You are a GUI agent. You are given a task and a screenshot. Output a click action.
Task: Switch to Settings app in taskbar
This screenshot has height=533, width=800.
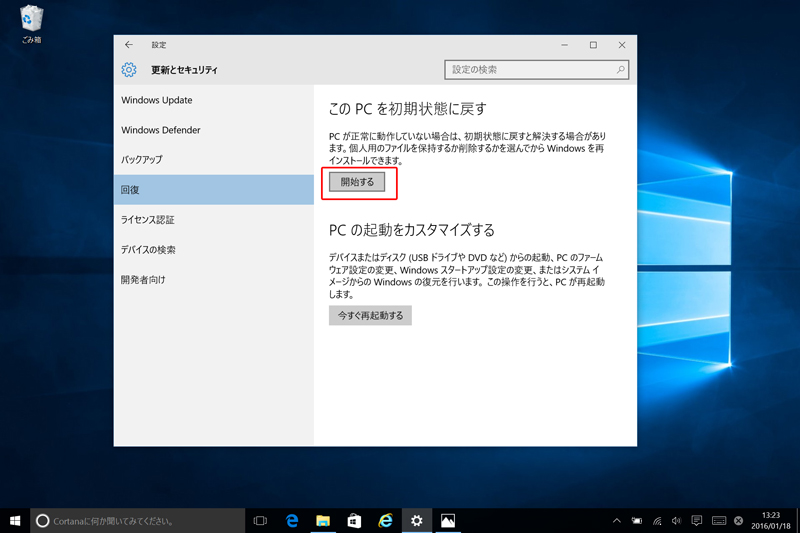[x=417, y=521]
